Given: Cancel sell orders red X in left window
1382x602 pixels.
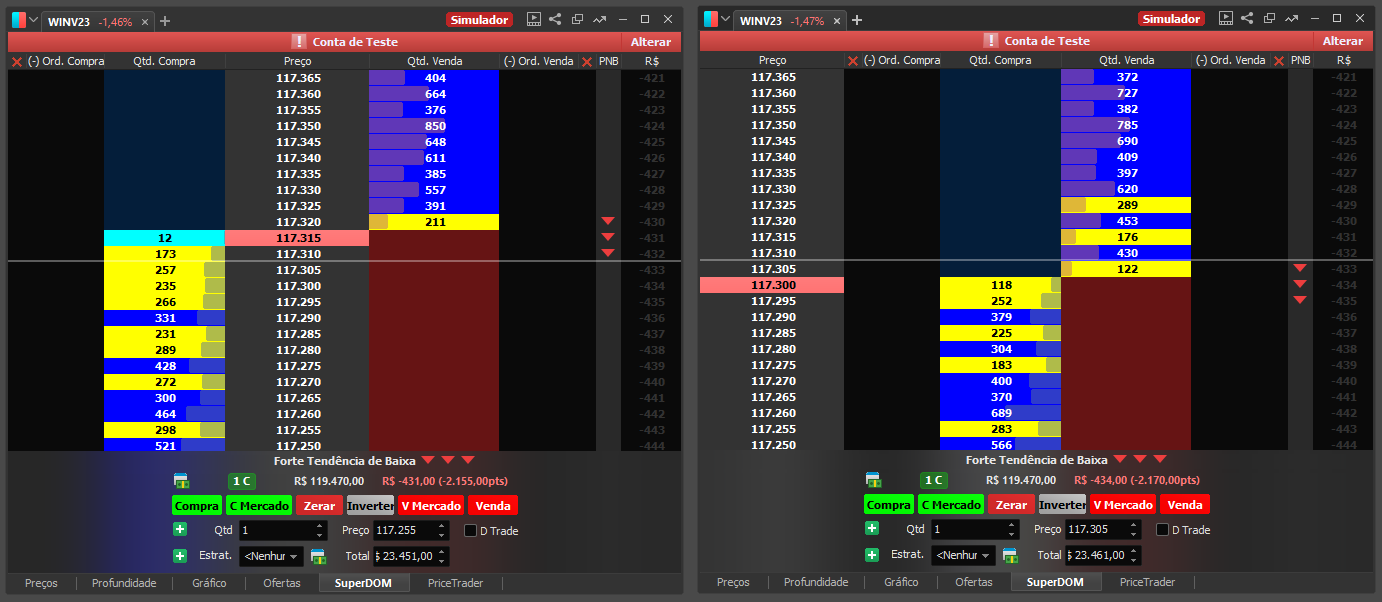Looking at the screenshot, I should [587, 62].
